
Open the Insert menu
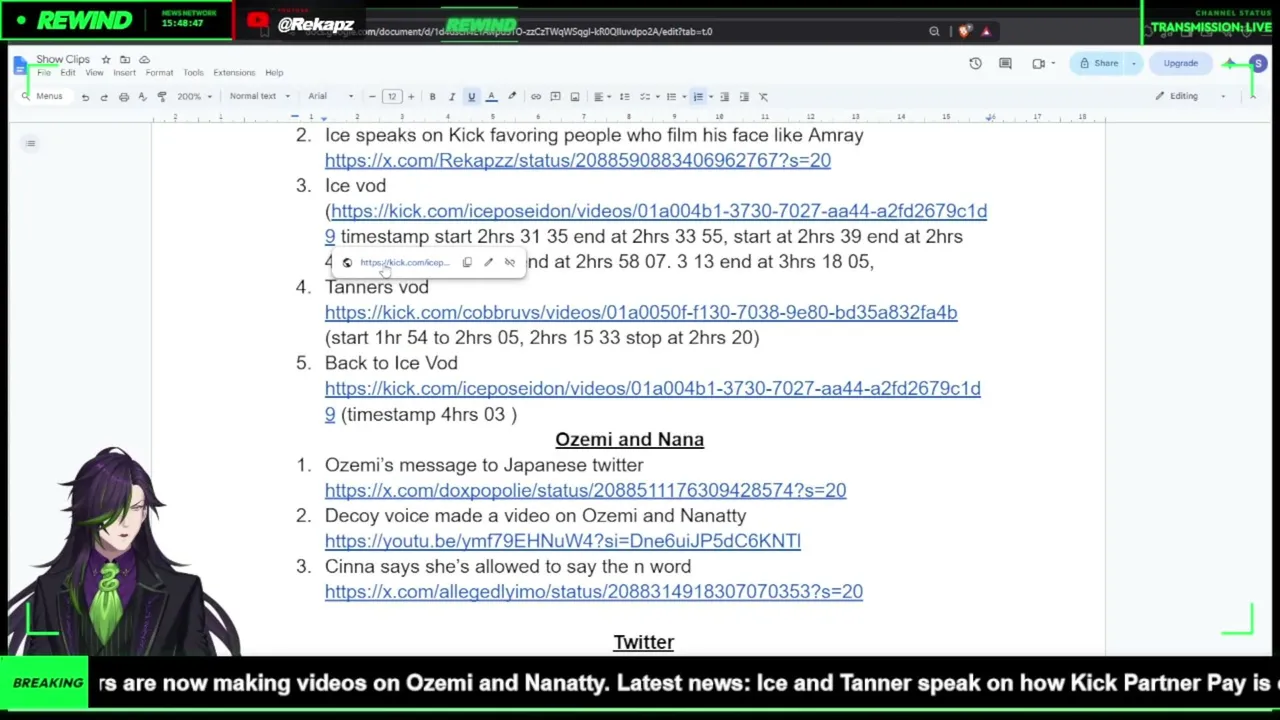124,73
